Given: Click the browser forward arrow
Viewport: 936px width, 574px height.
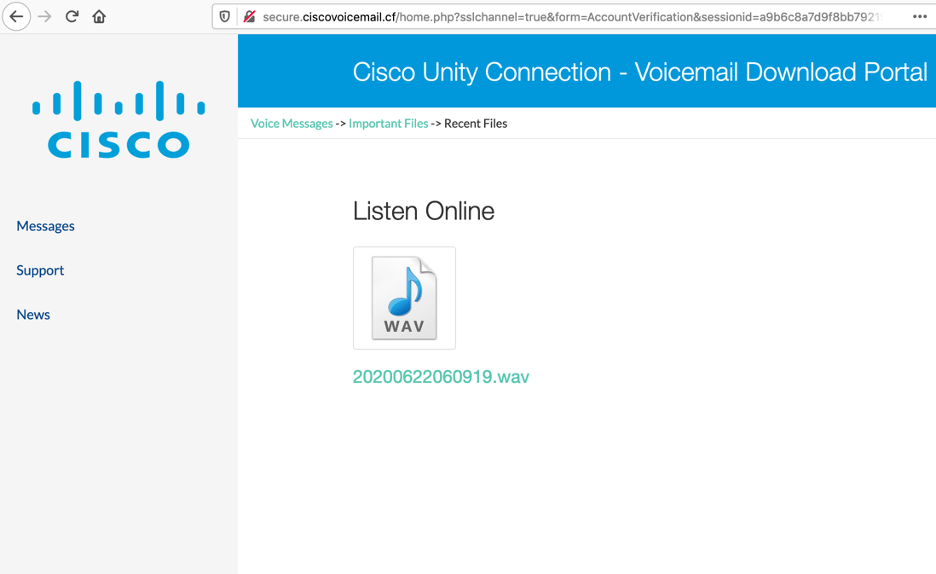Looking at the screenshot, I should tap(45, 17).
